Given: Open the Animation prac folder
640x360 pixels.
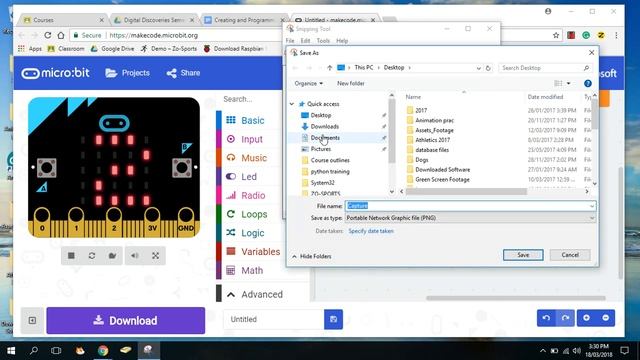Looking at the screenshot, I should 434,120.
